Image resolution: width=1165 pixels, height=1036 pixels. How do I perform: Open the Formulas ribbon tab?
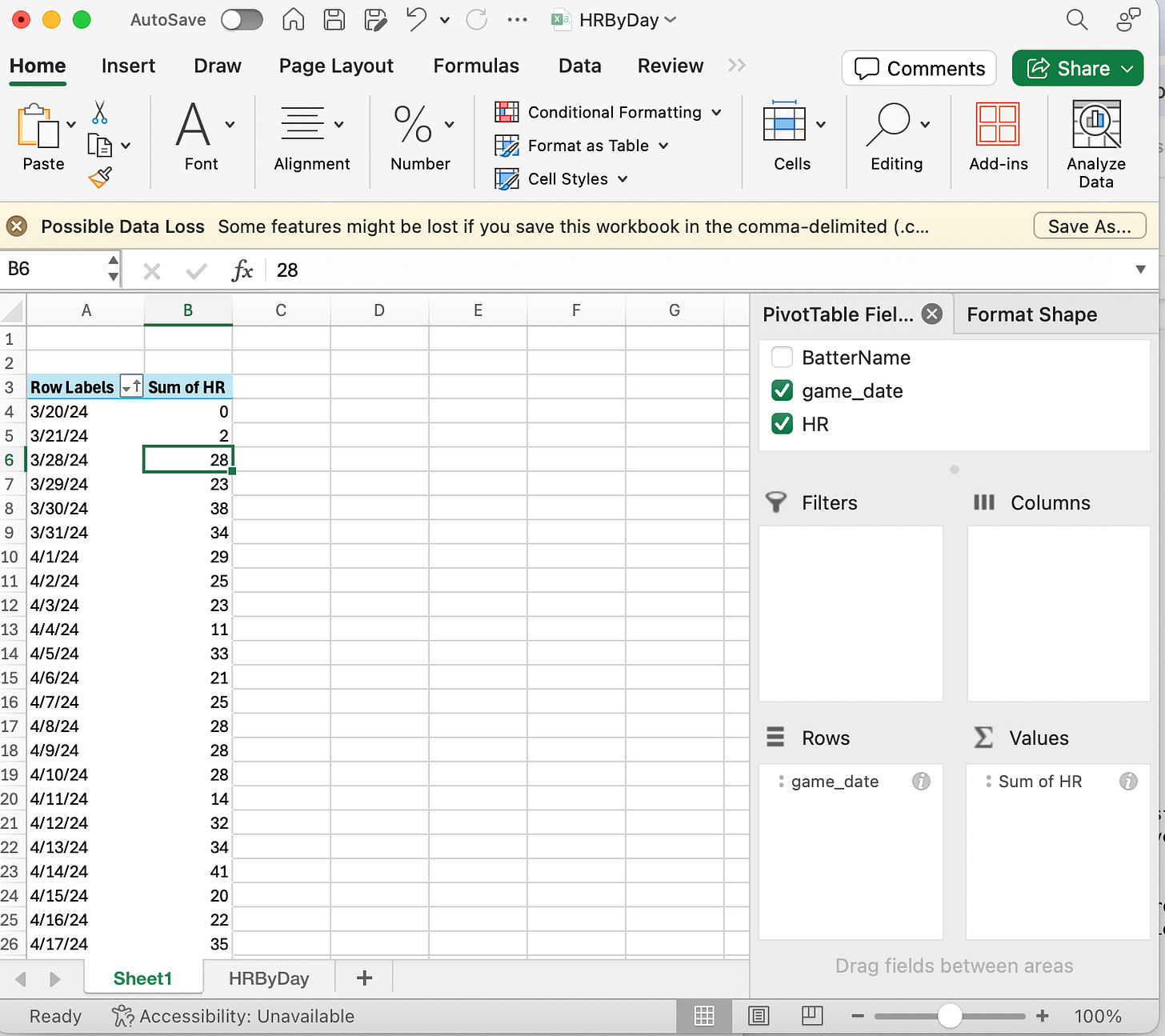476,66
